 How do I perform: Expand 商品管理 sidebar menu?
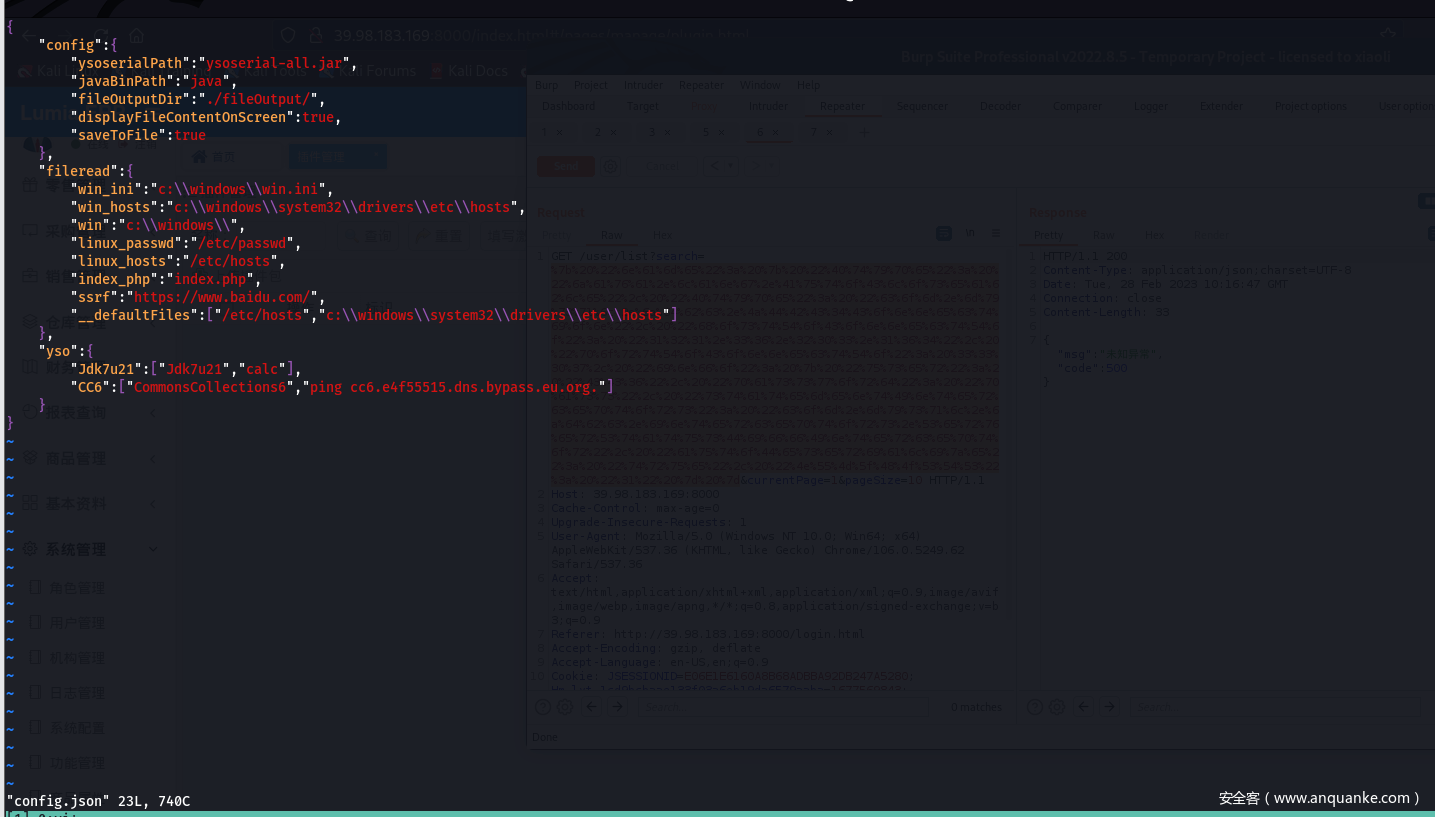pos(90,458)
